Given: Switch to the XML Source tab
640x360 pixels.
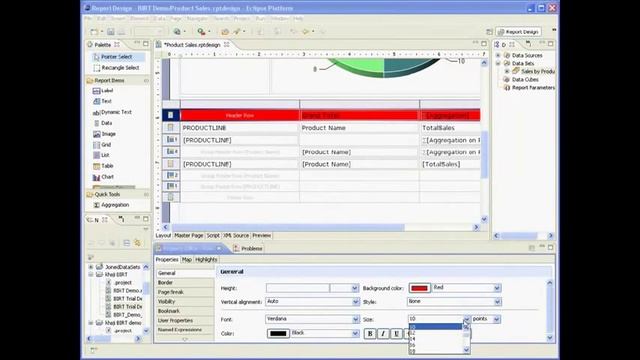Looking at the screenshot, I should [x=236, y=236].
